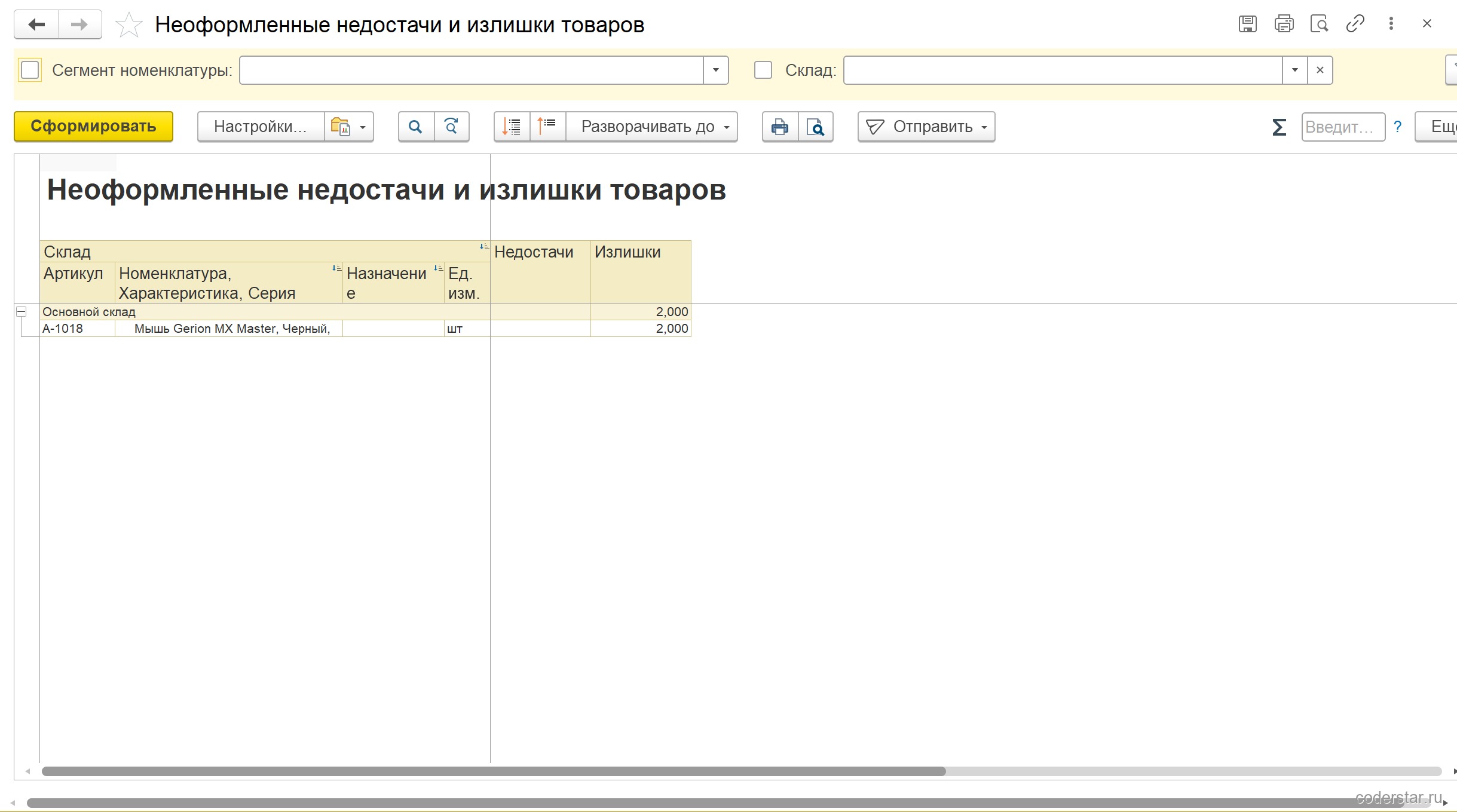Open print preview with the toolbar page icon

click(x=816, y=127)
